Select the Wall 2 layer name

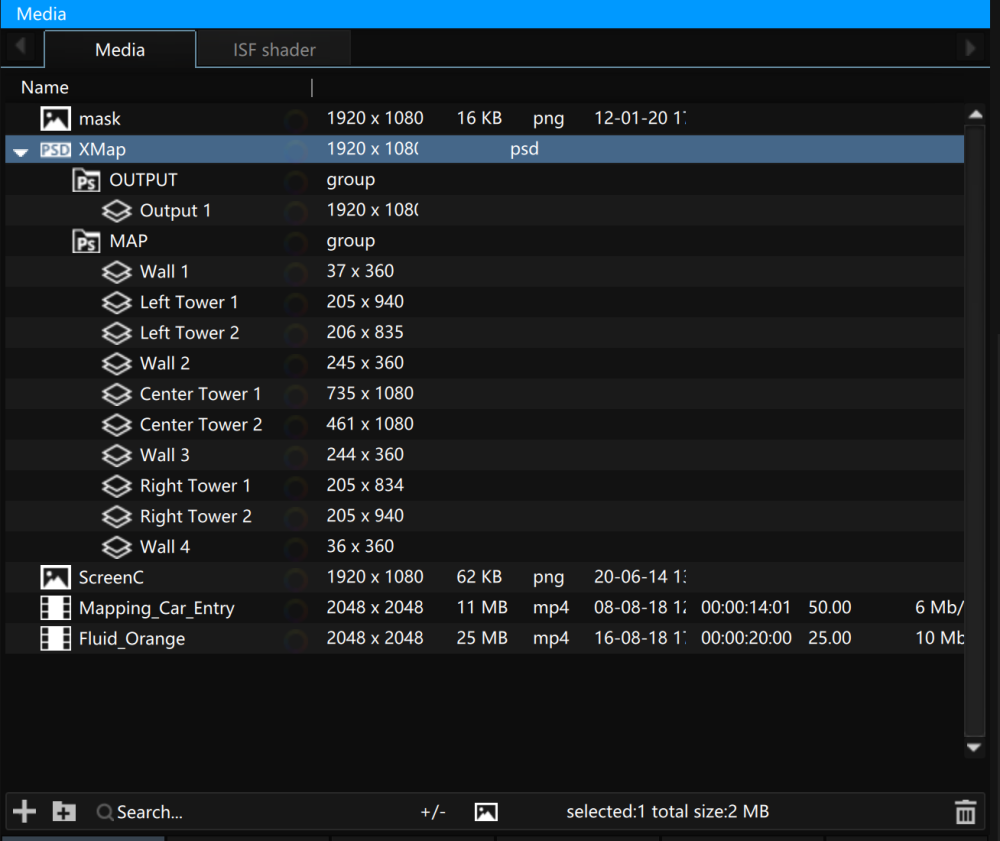tap(165, 363)
